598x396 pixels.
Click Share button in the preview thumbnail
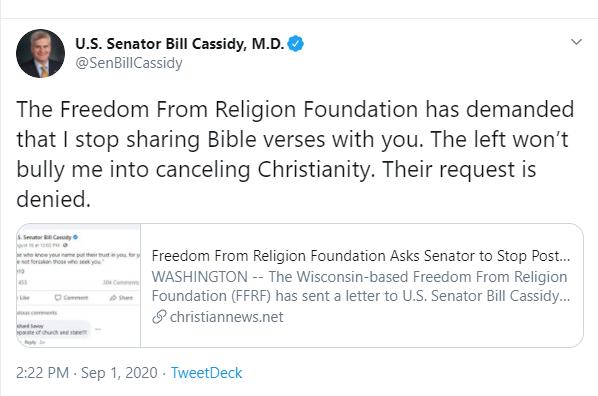pos(121,298)
